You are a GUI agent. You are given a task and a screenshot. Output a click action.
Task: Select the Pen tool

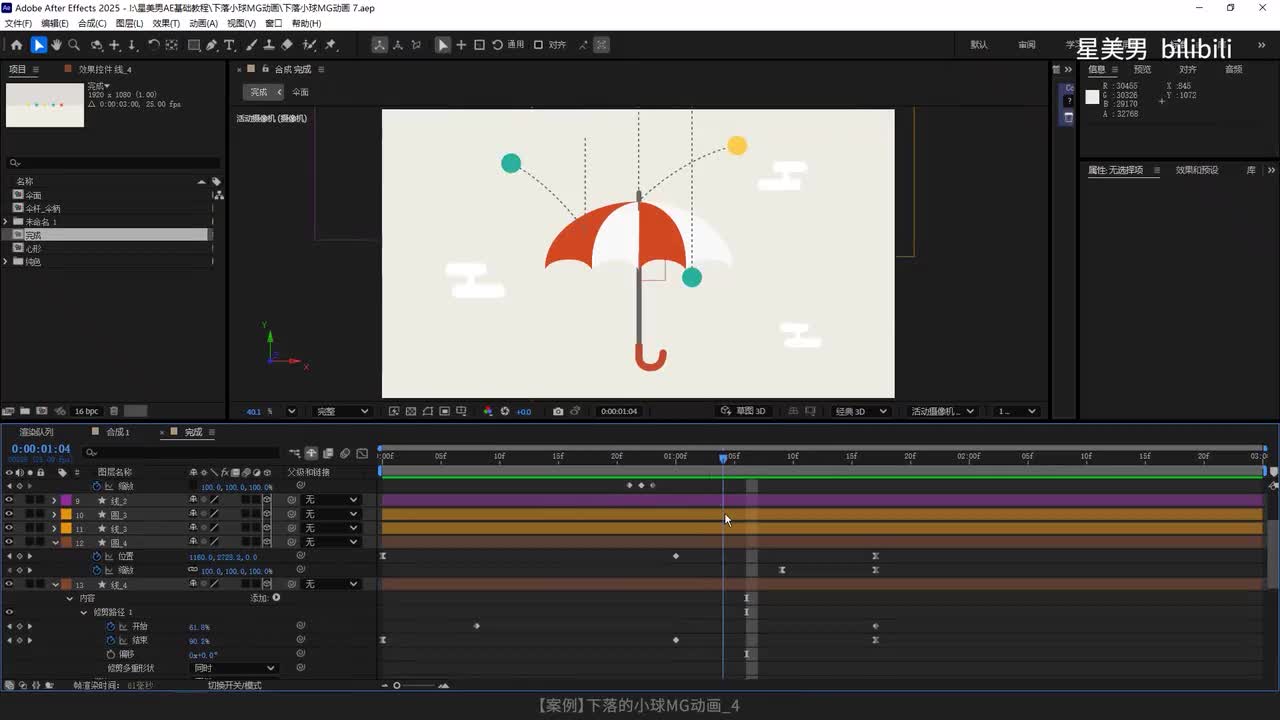pos(212,45)
